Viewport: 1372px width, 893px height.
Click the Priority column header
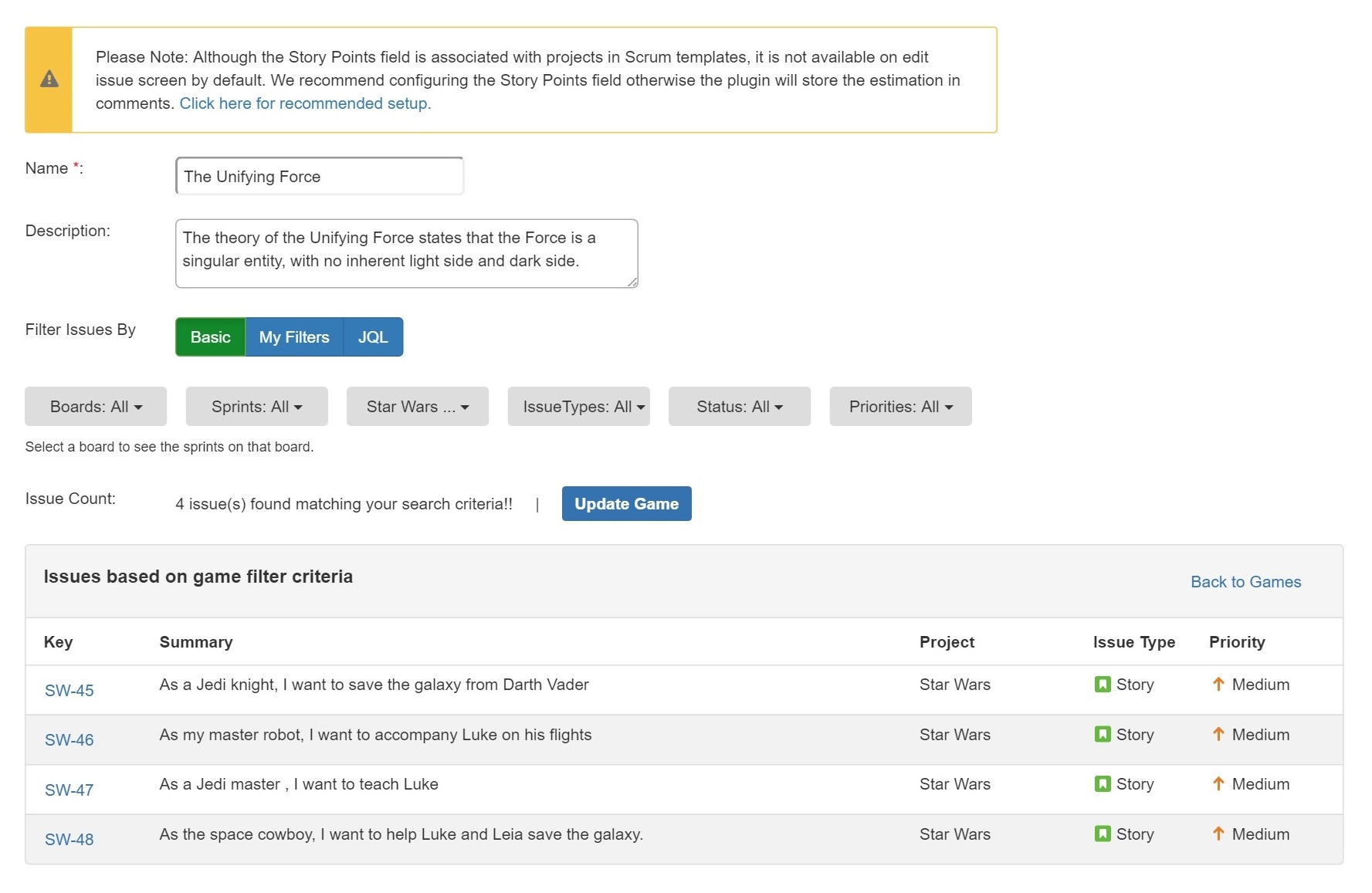pos(1237,642)
